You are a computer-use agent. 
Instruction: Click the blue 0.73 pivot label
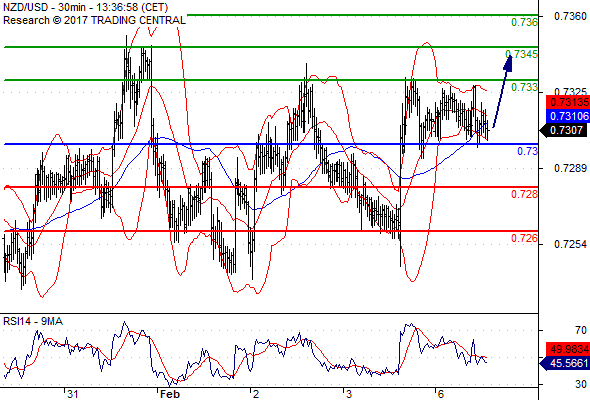528,151
